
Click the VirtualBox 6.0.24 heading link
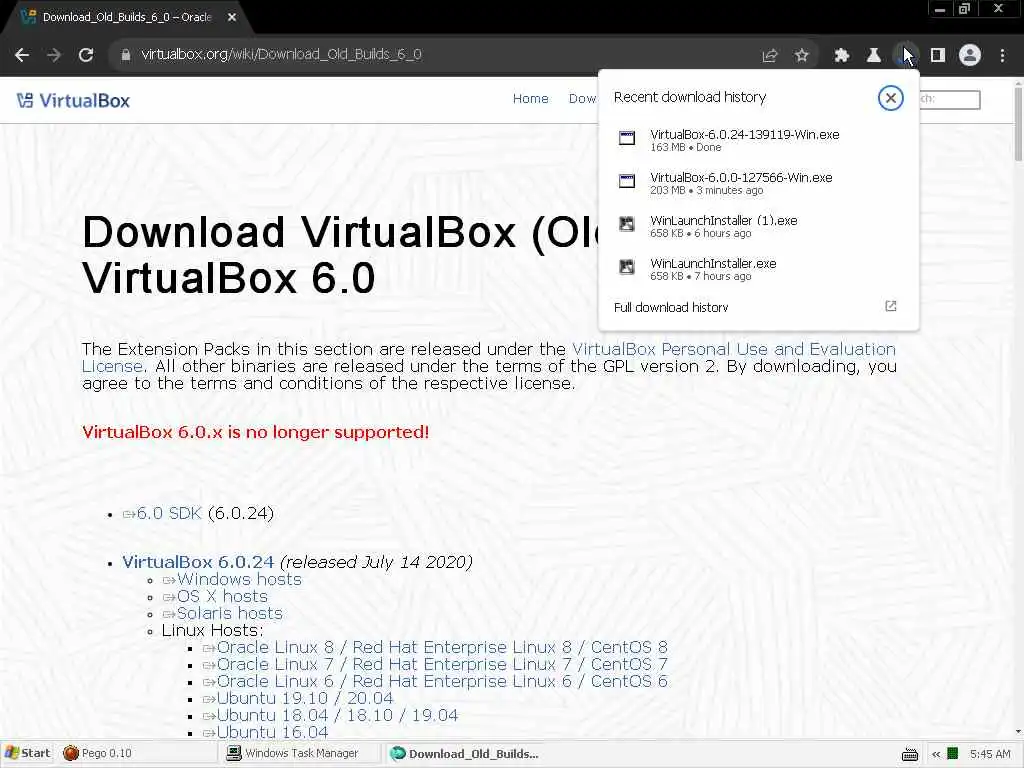tap(198, 562)
